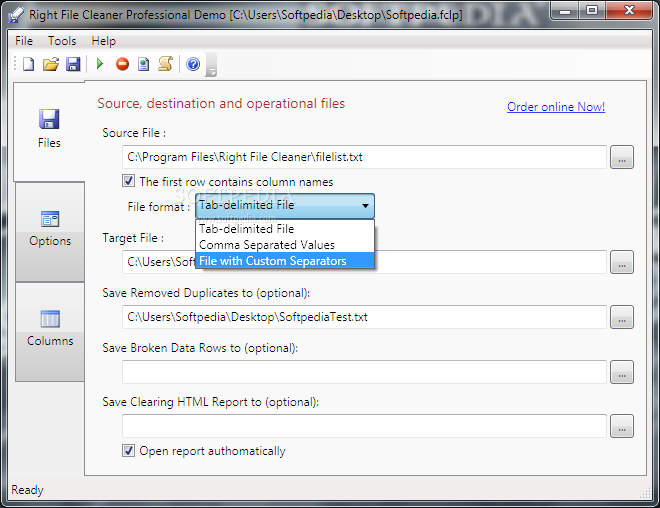Click the application icon in the title bar
This screenshot has width=660, height=508.
pyautogui.click(x=16, y=15)
